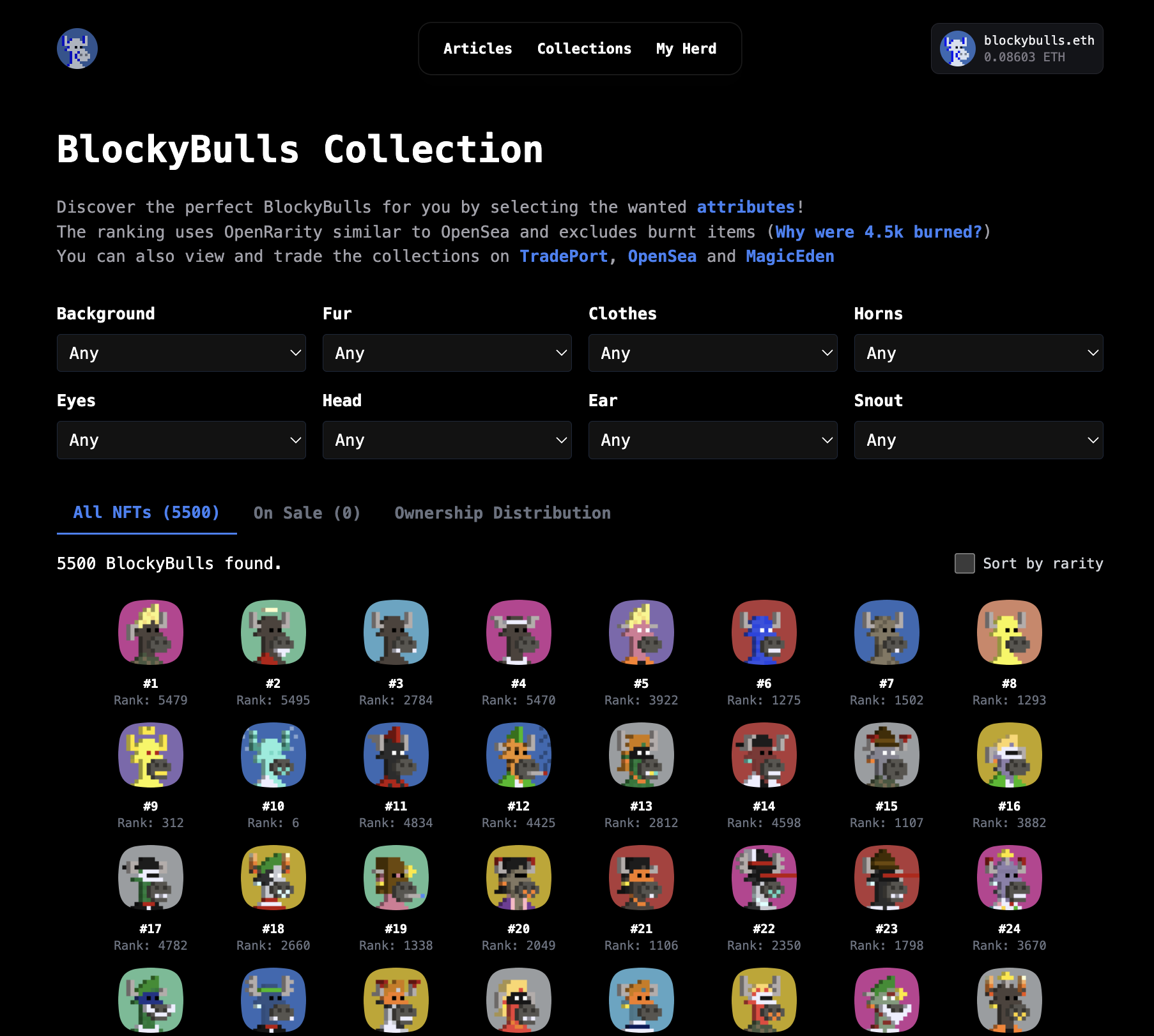Open 'Why were 4.5k burned?' link
Image resolution: width=1154 pixels, height=1036 pixels.
coord(879,232)
